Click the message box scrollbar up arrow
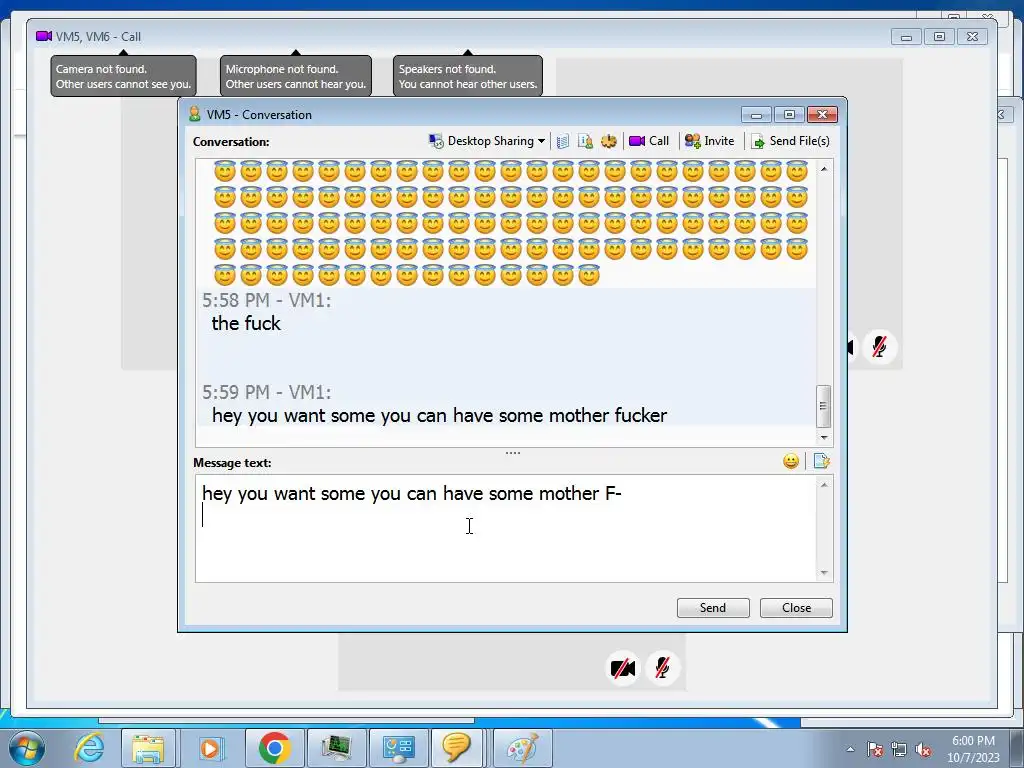 [824, 485]
